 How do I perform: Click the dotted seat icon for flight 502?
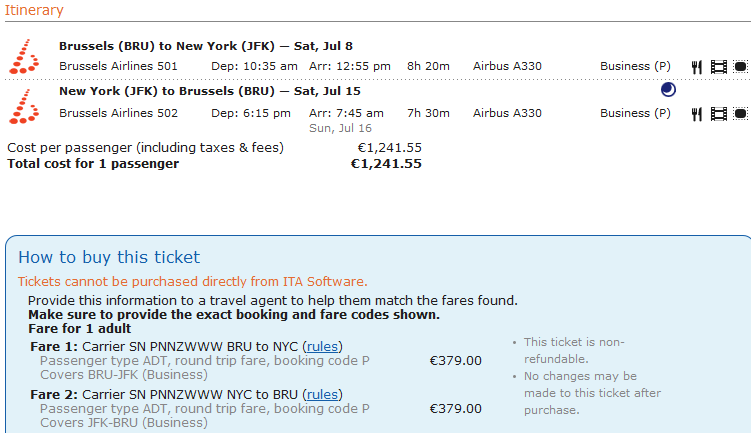click(740, 114)
